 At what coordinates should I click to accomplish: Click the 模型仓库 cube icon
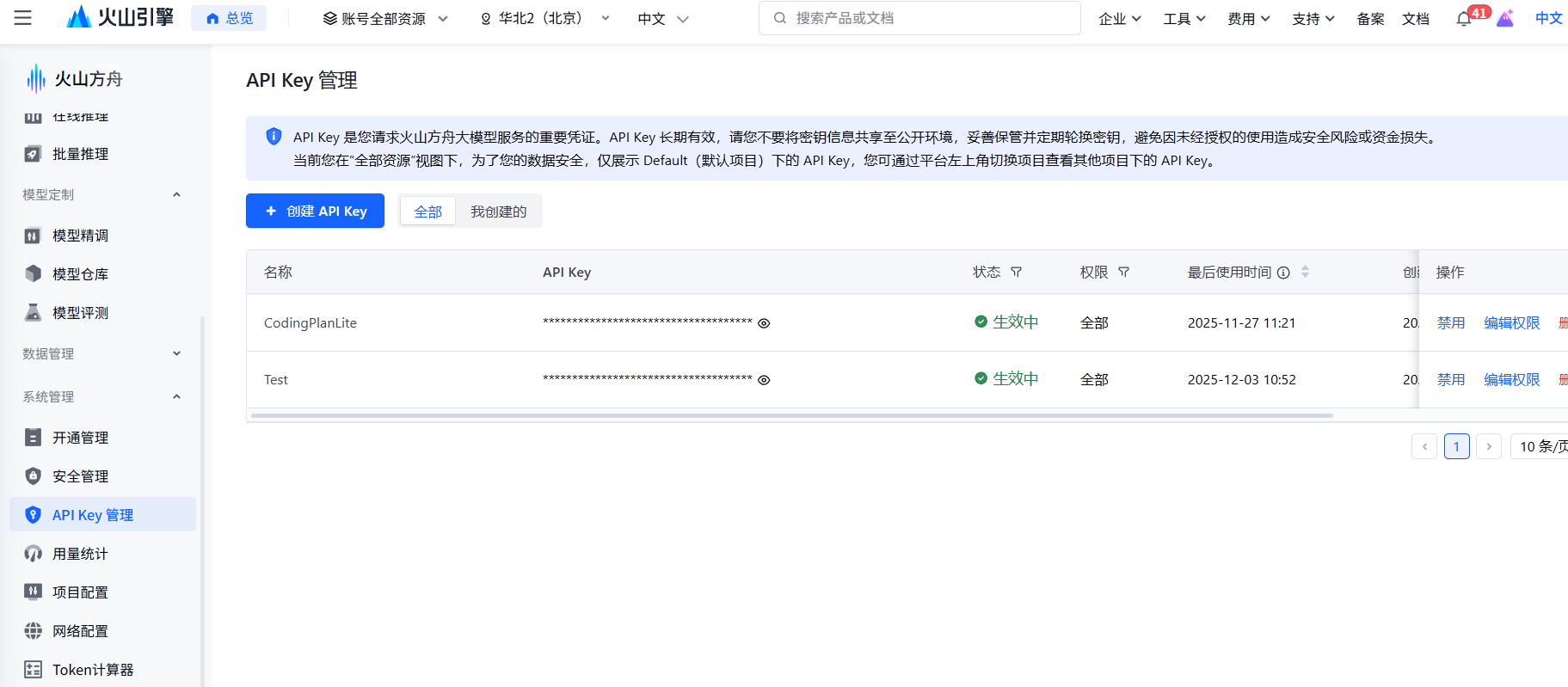point(33,274)
